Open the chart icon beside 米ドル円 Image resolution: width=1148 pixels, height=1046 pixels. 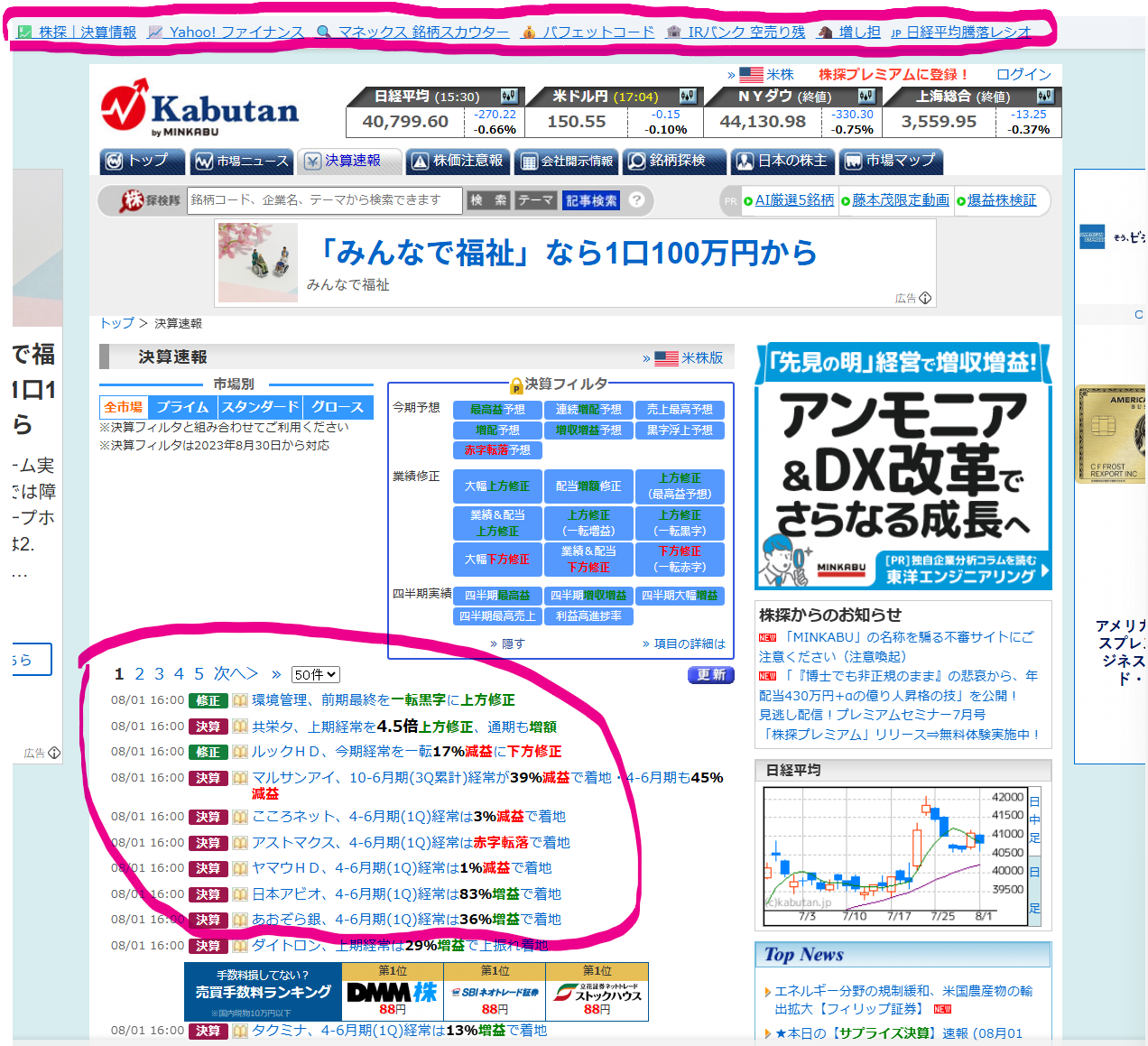coord(688,96)
